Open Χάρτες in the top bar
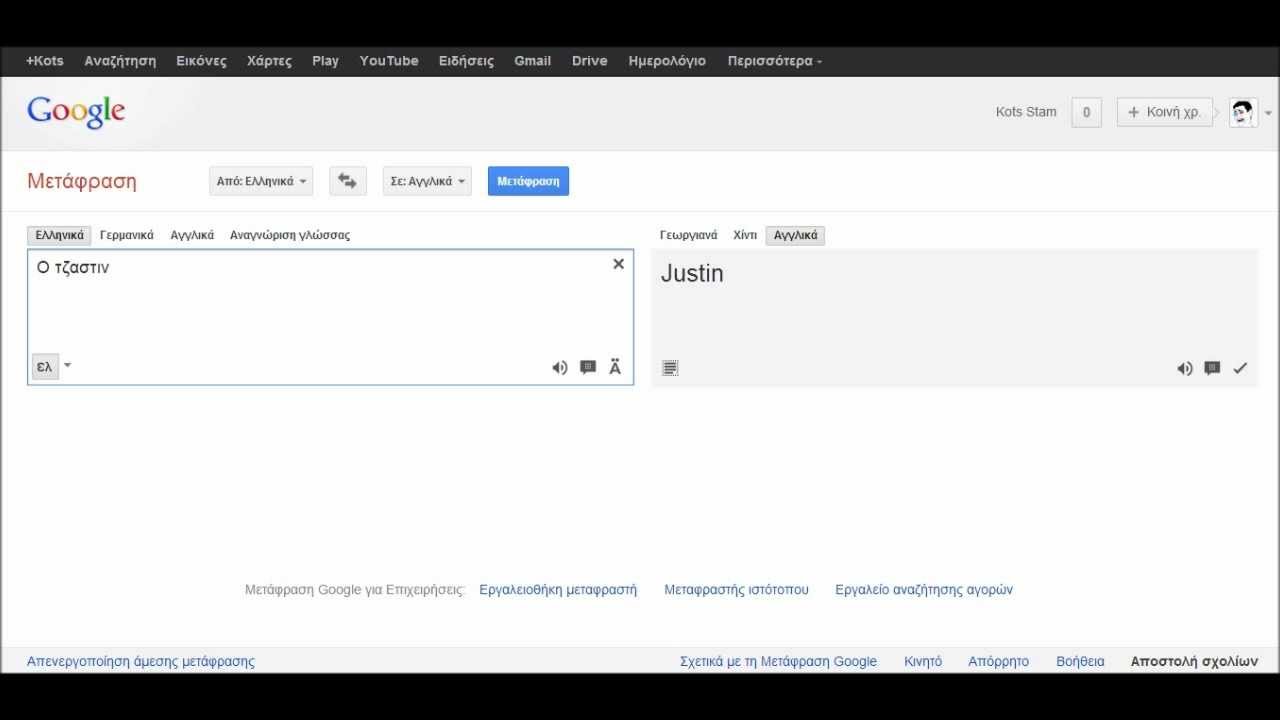The height and width of the screenshot is (720, 1280). (269, 61)
